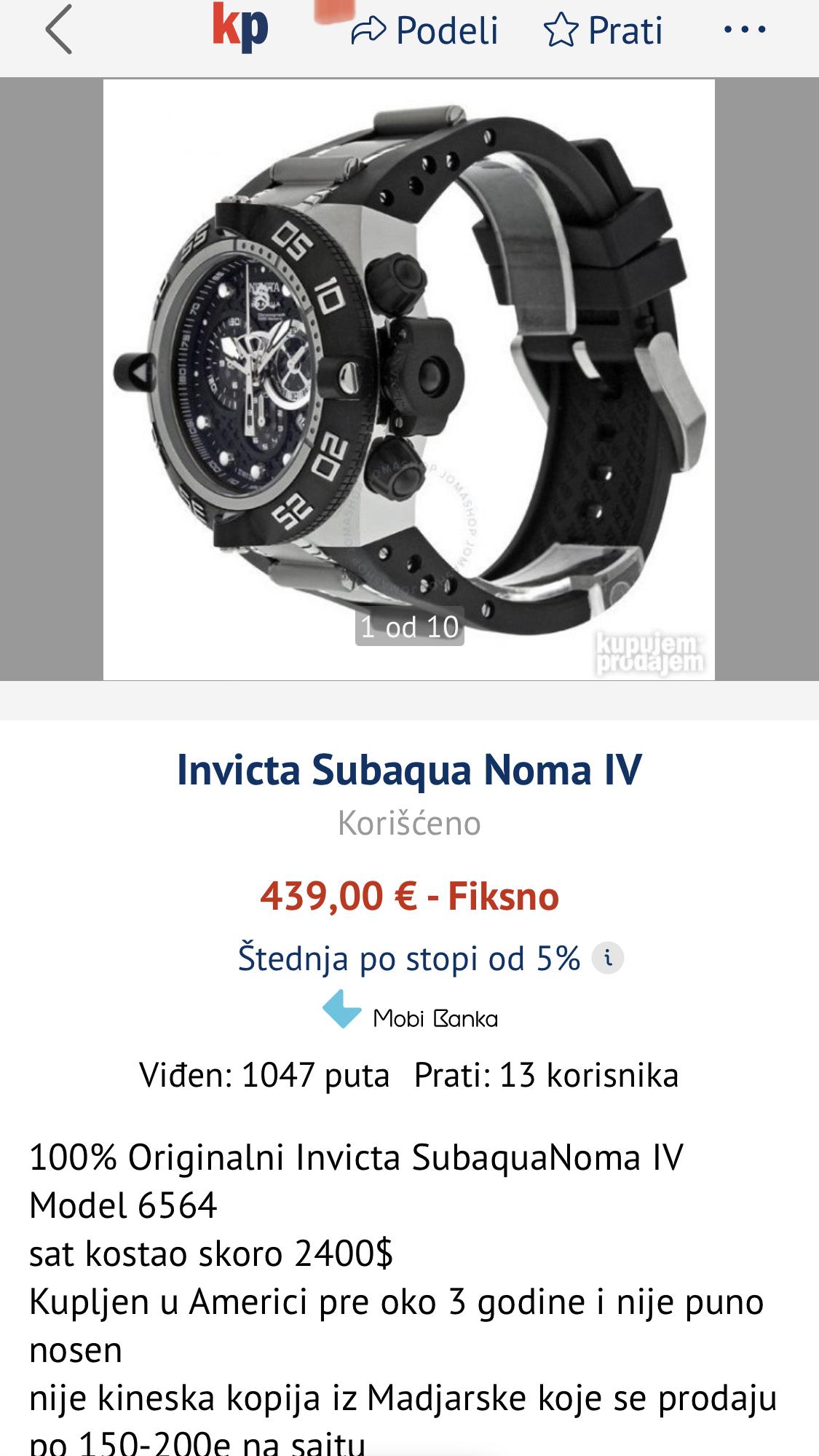Viewport: 819px width, 1456px height.
Task: Open the kp home logo
Action: point(240,29)
